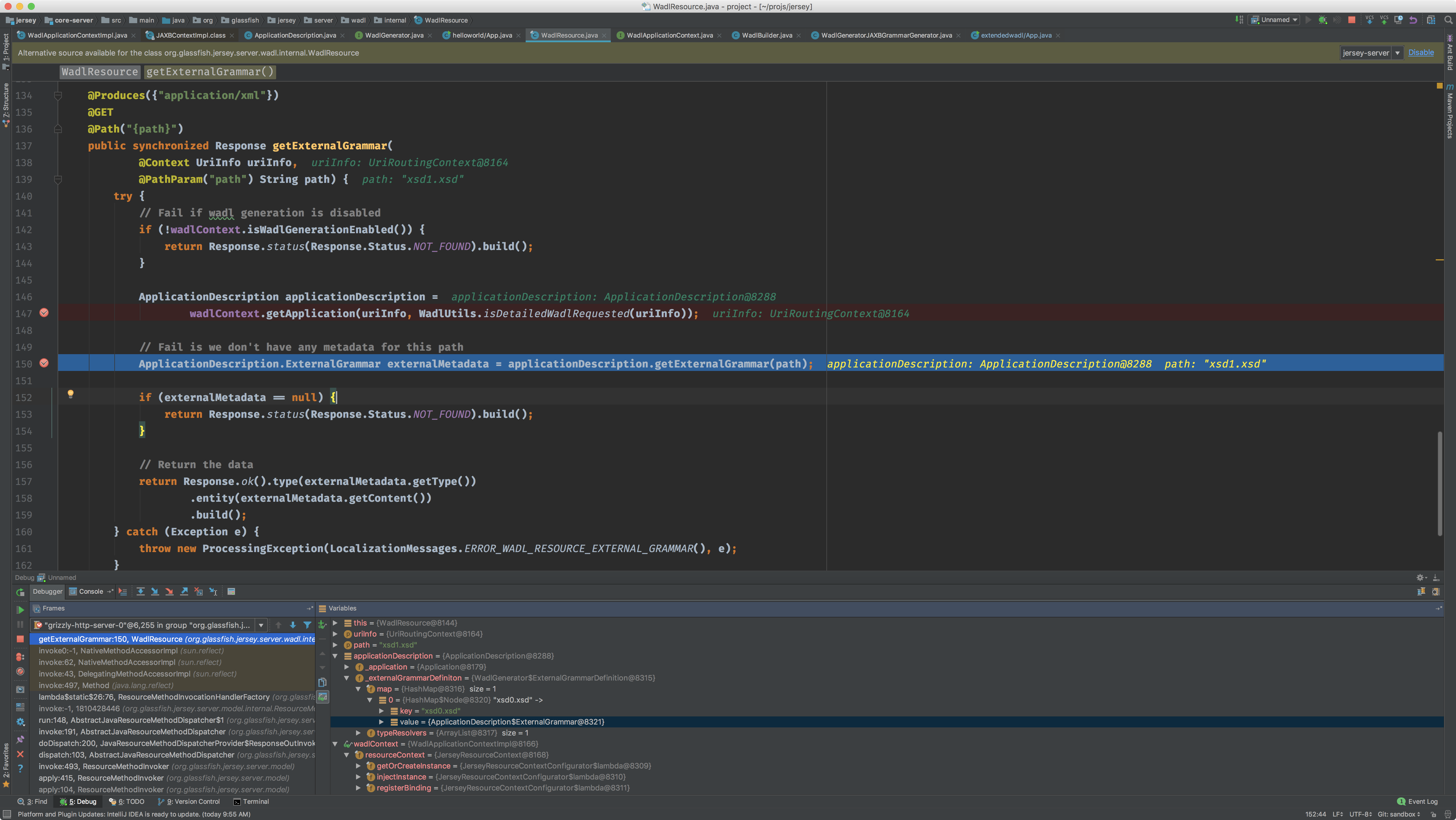The height and width of the screenshot is (820, 1456).
Task: Click the VCS Update Project icon
Action: [1369, 20]
